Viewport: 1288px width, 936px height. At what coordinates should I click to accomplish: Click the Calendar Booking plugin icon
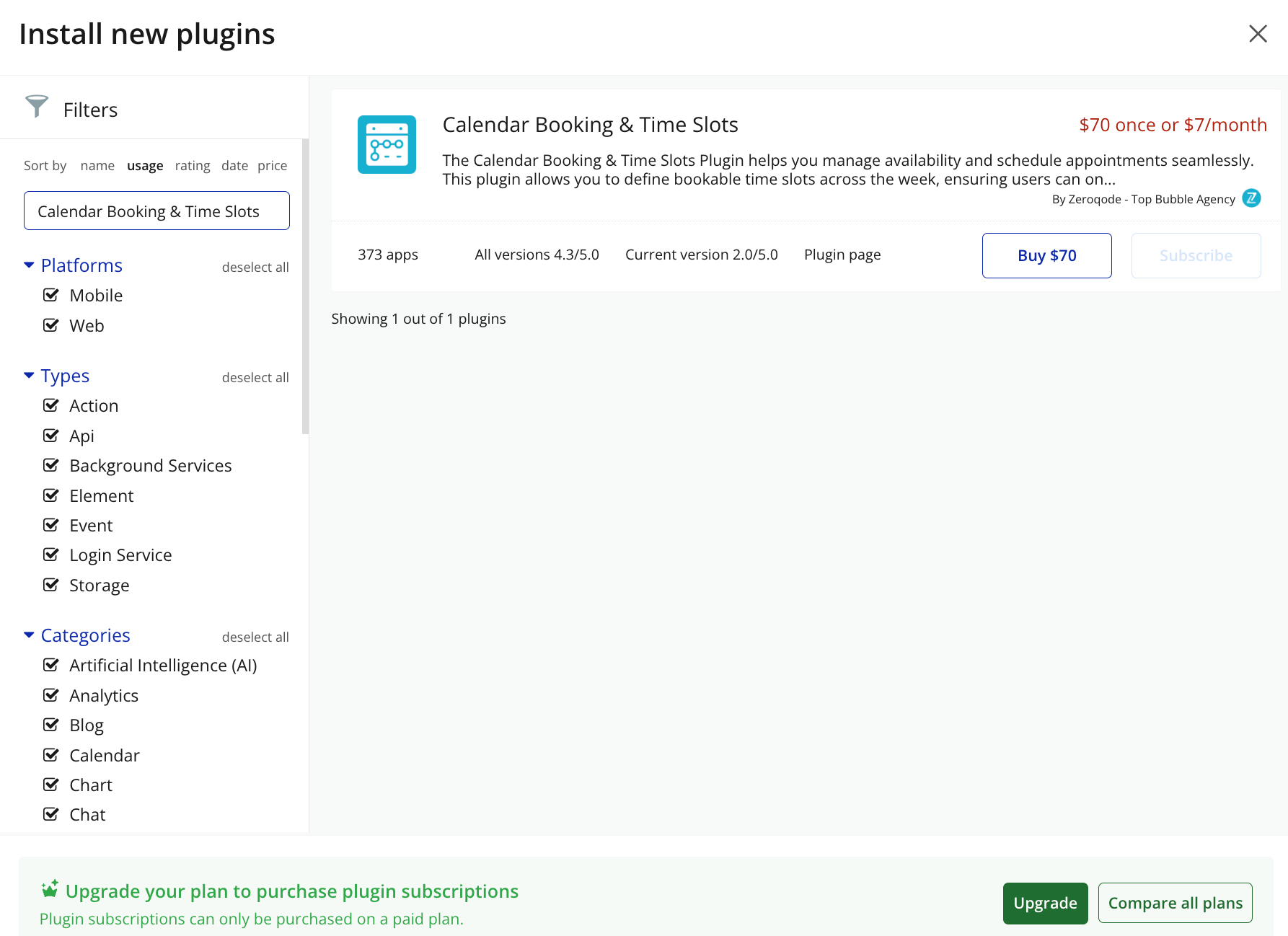coord(387,144)
